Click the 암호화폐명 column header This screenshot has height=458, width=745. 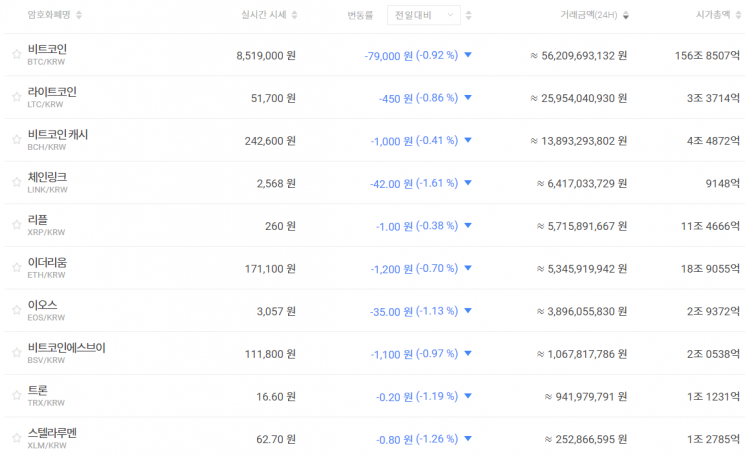[49, 15]
